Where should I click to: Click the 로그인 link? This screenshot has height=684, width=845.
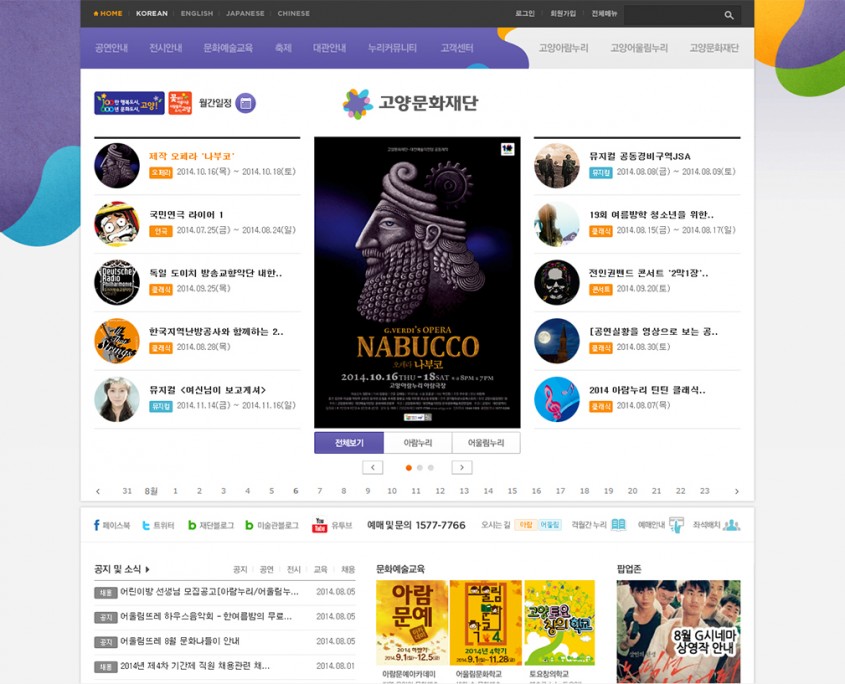click(x=525, y=13)
